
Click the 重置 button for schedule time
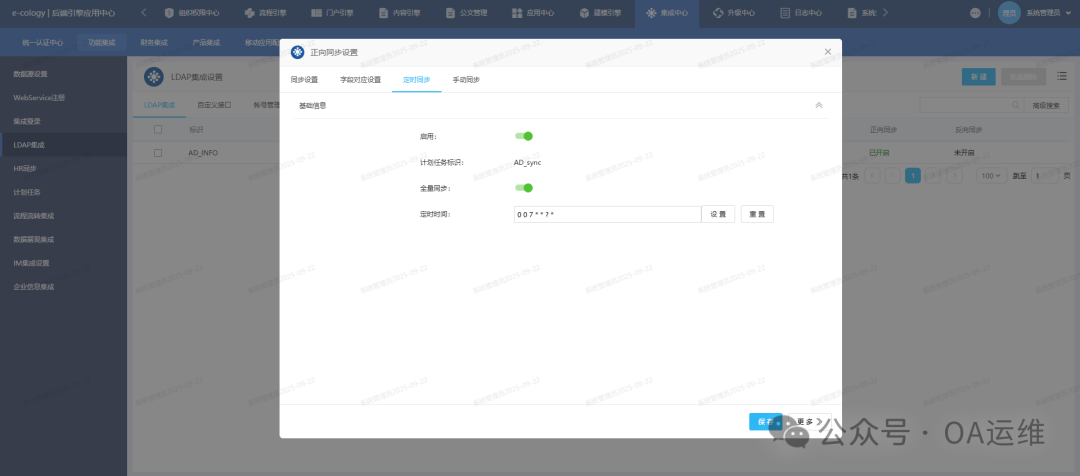(757, 214)
